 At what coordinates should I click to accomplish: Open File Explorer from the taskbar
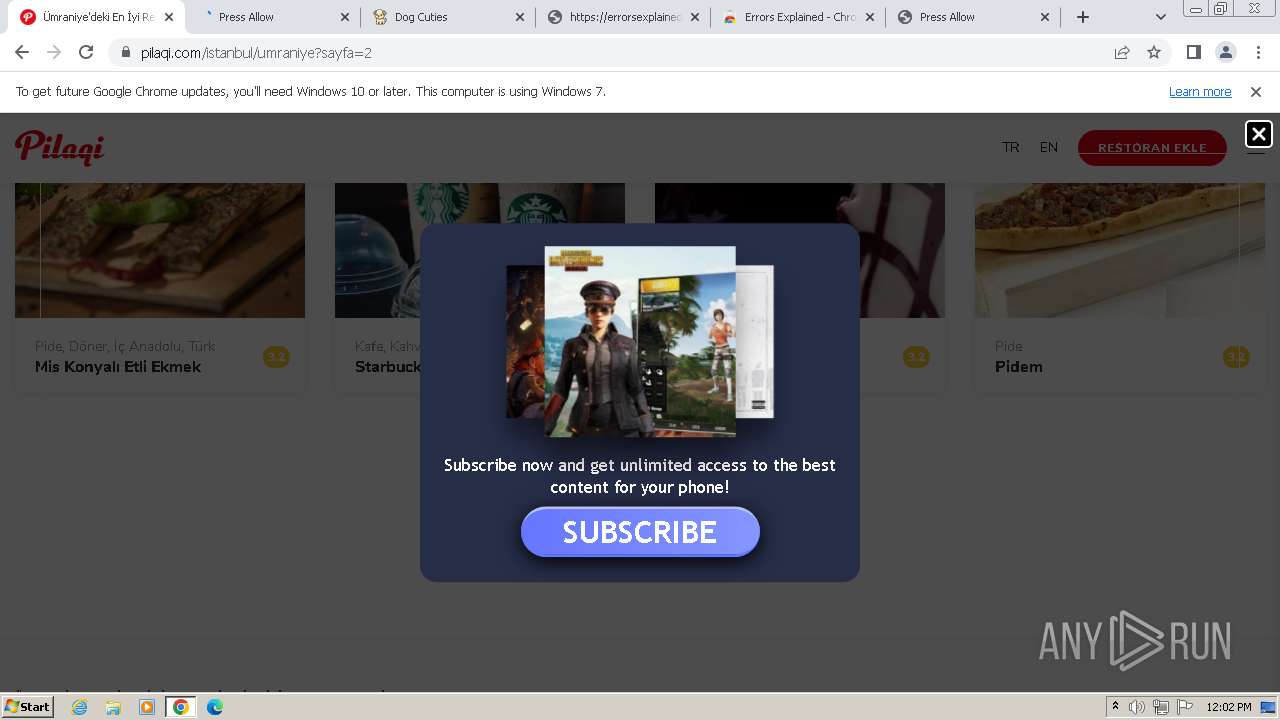point(113,707)
